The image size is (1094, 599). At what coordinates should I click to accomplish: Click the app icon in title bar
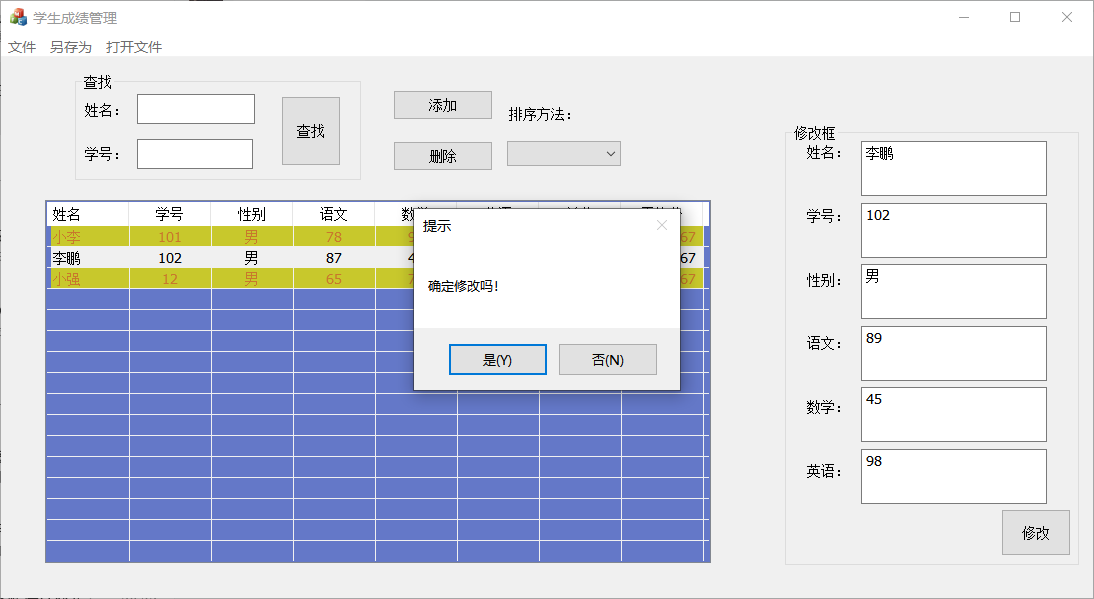[x=18, y=17]
